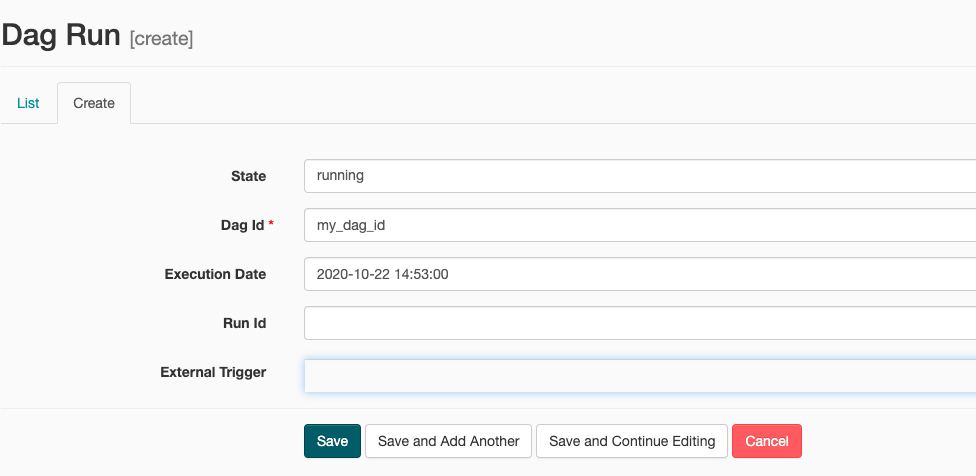Click the State label
976x476 pixels.
click(x=248, y=176)
